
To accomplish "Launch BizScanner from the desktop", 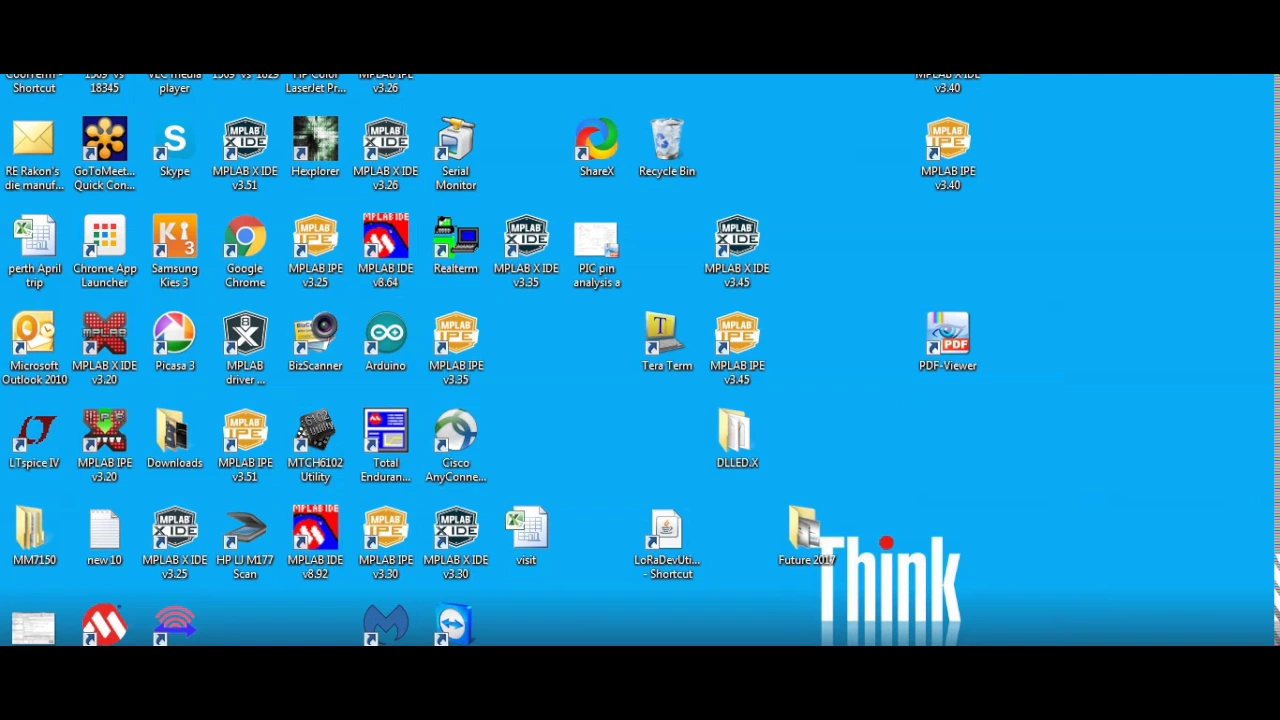I will (315, 342).
